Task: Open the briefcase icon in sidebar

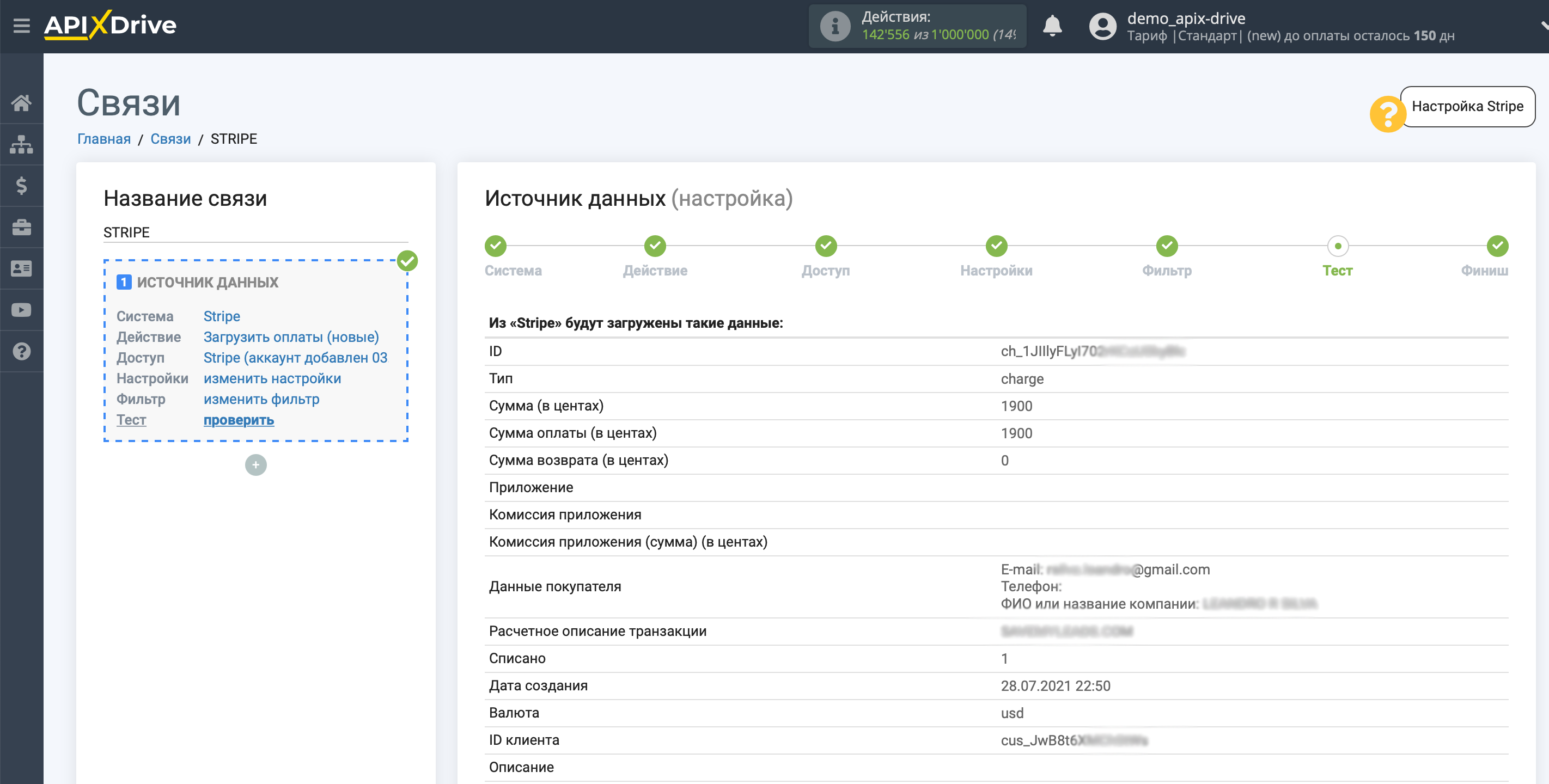Action: tap(22, 227)
